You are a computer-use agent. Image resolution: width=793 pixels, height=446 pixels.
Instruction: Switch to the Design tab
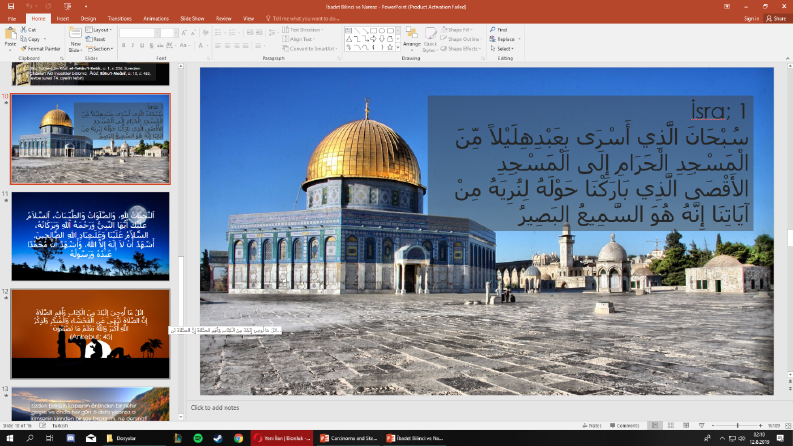click(88, 19)
